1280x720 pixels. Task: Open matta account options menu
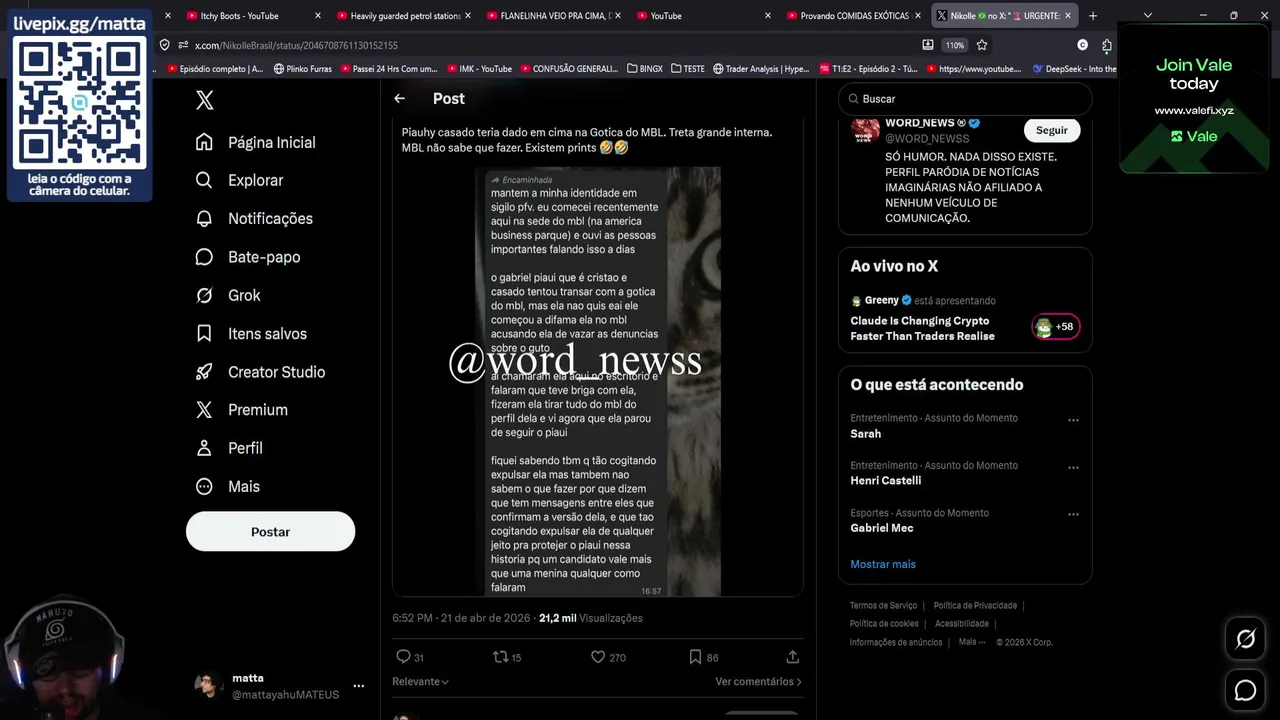[358, 686]
